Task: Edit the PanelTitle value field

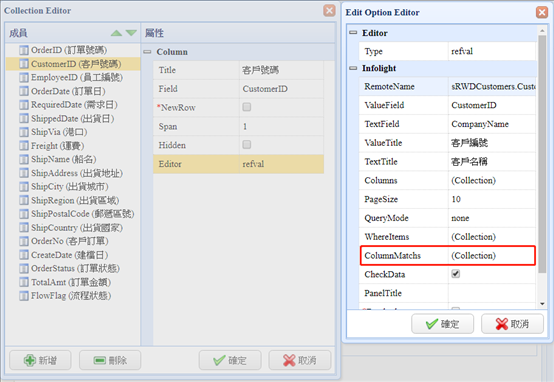Action: point(492,293)
